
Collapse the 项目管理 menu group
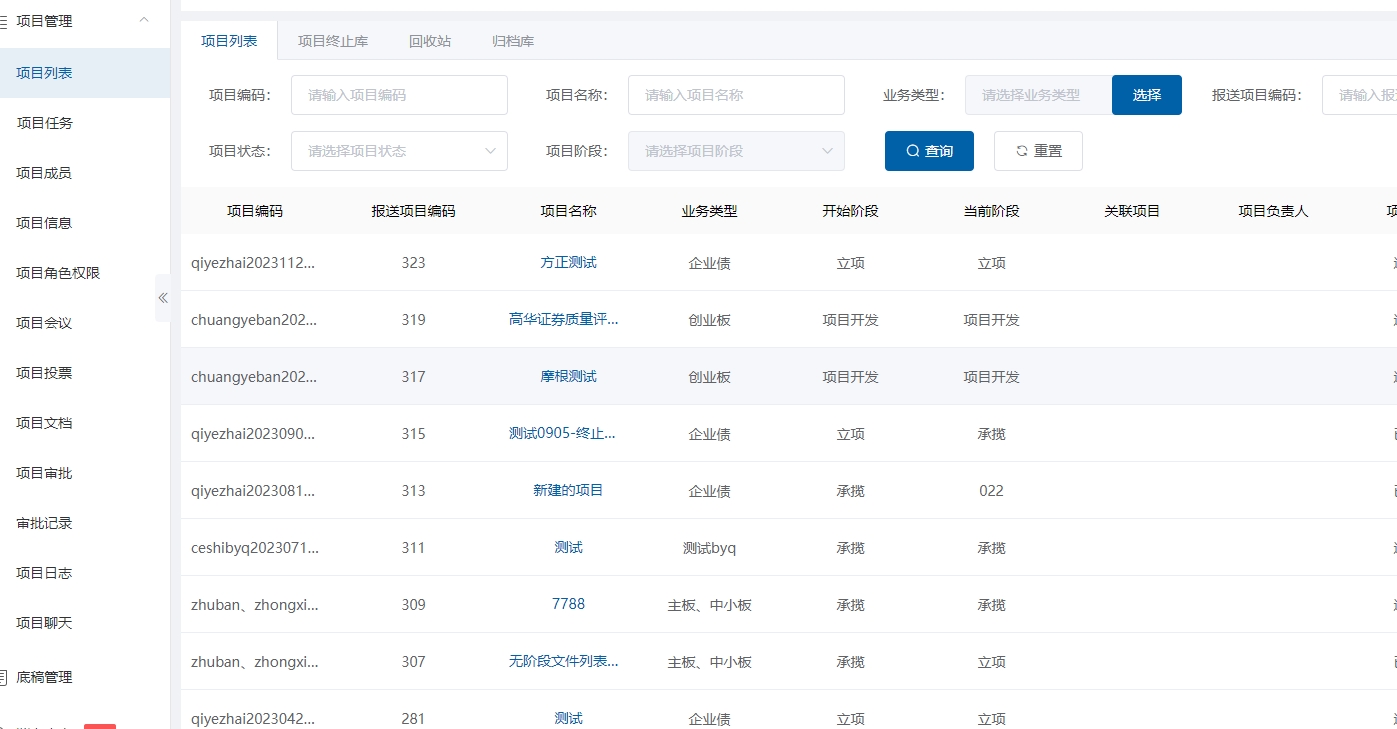[144, 20]
